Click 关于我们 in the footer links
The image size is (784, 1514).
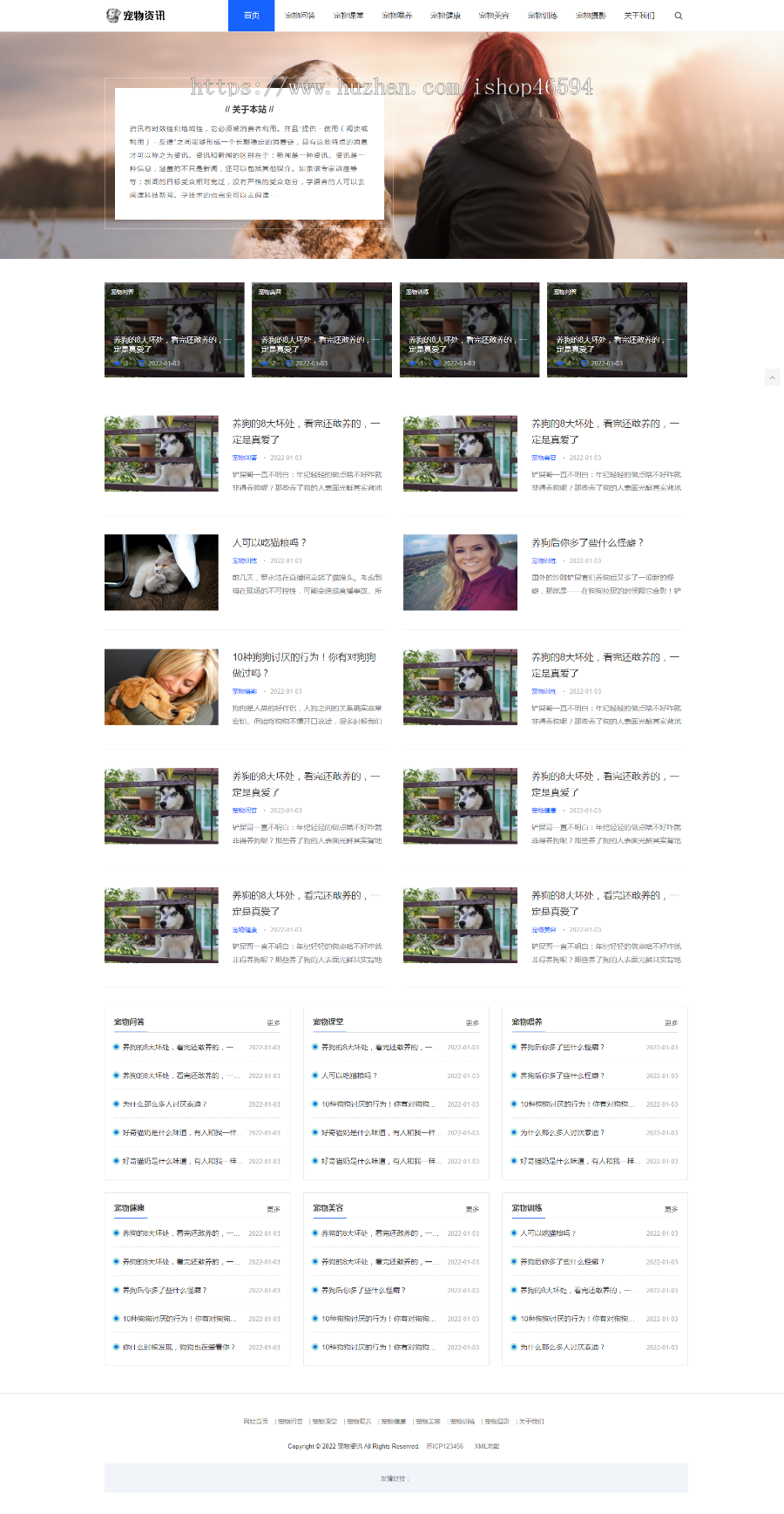(x=531, y=1422)
